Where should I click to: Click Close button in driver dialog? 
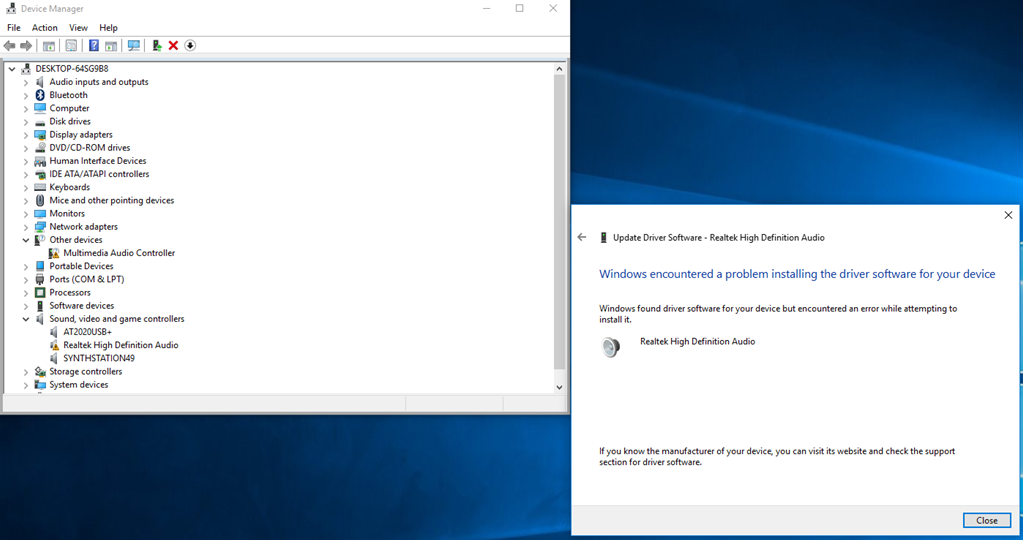click(x=987, y=520)
